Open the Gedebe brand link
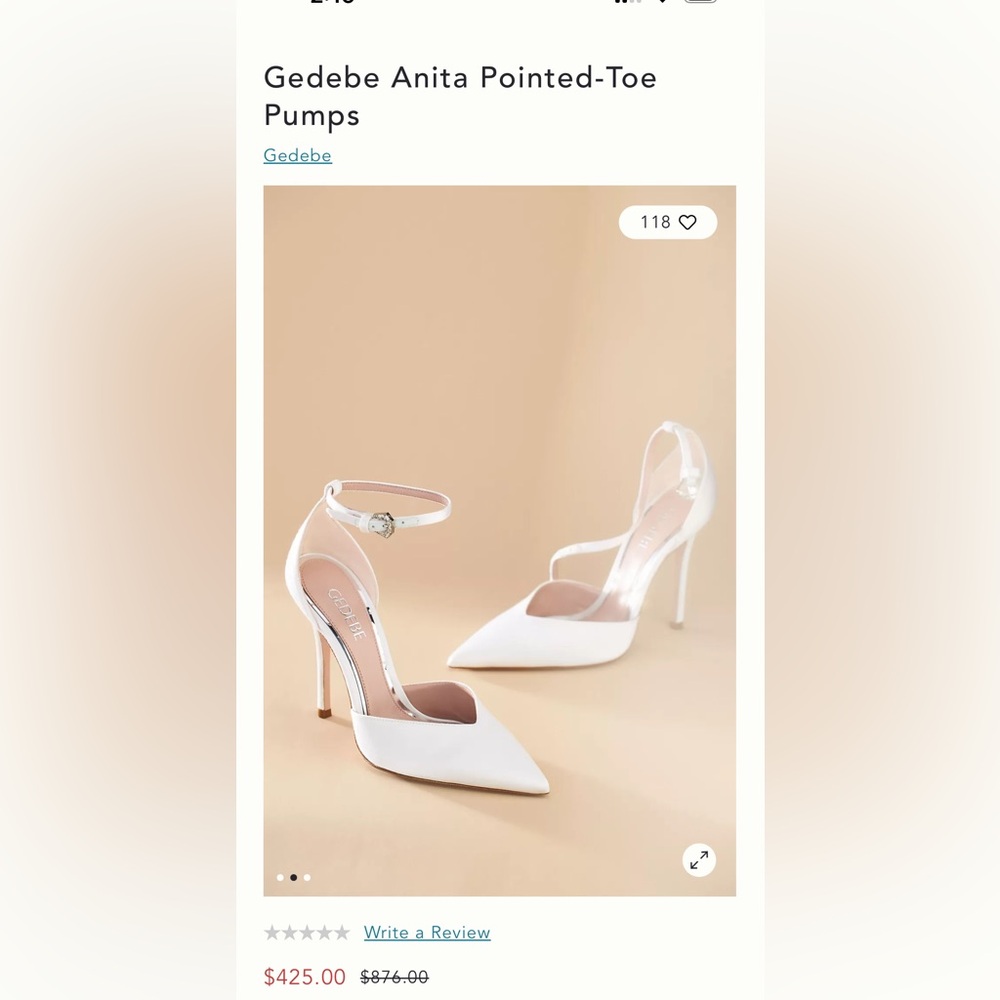Viewport: 1000px width, 1000px height. click(297, 155)
